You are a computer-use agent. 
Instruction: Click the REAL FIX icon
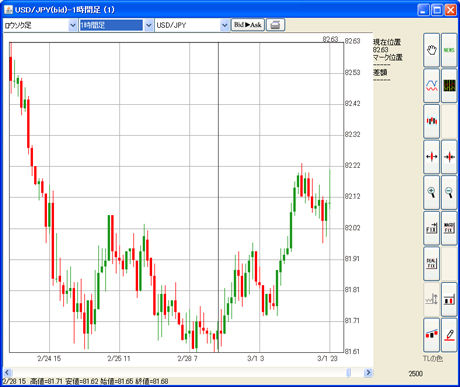[431, 263]
